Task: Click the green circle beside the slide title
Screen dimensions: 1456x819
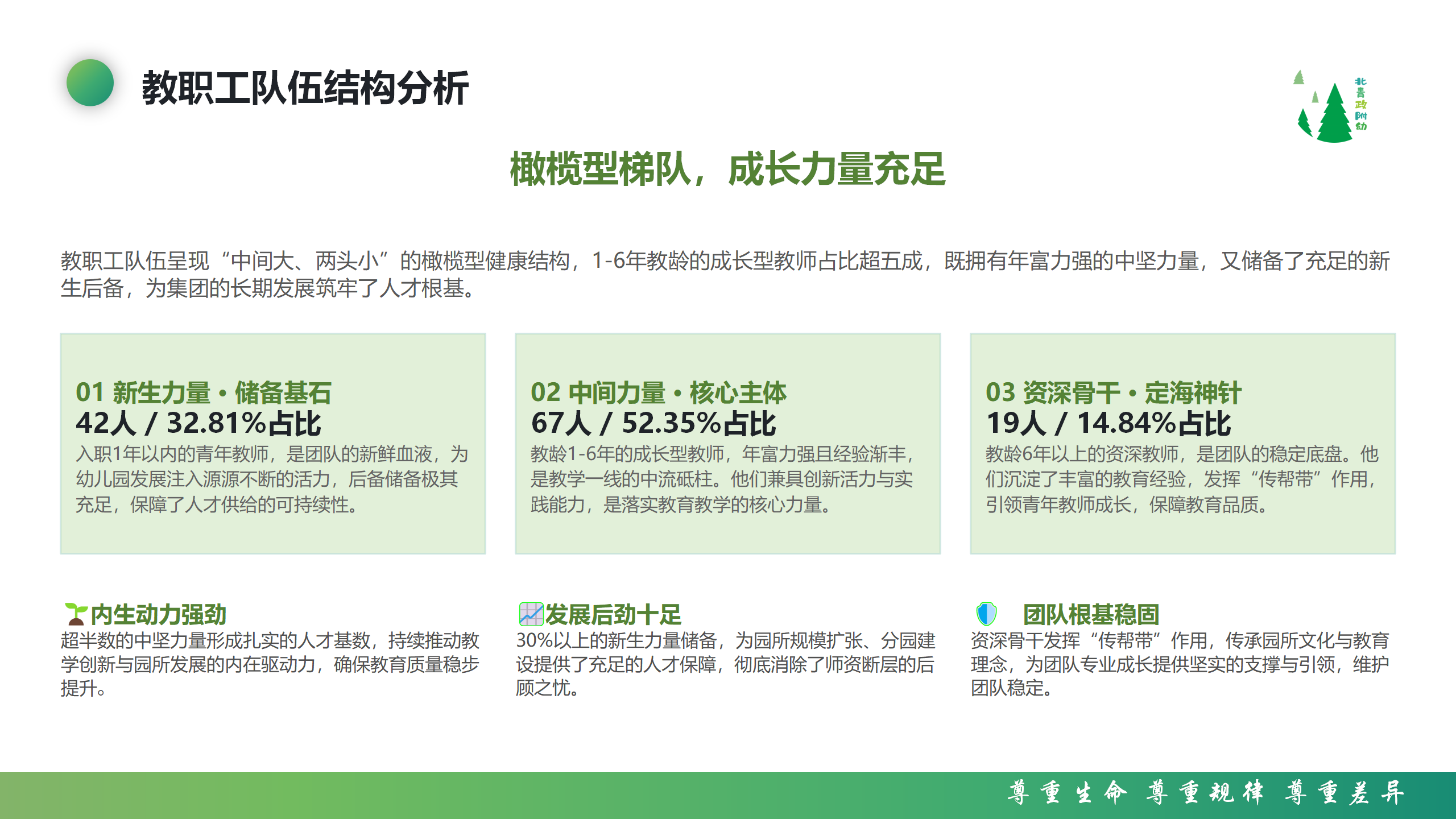Action: [90, 83]
